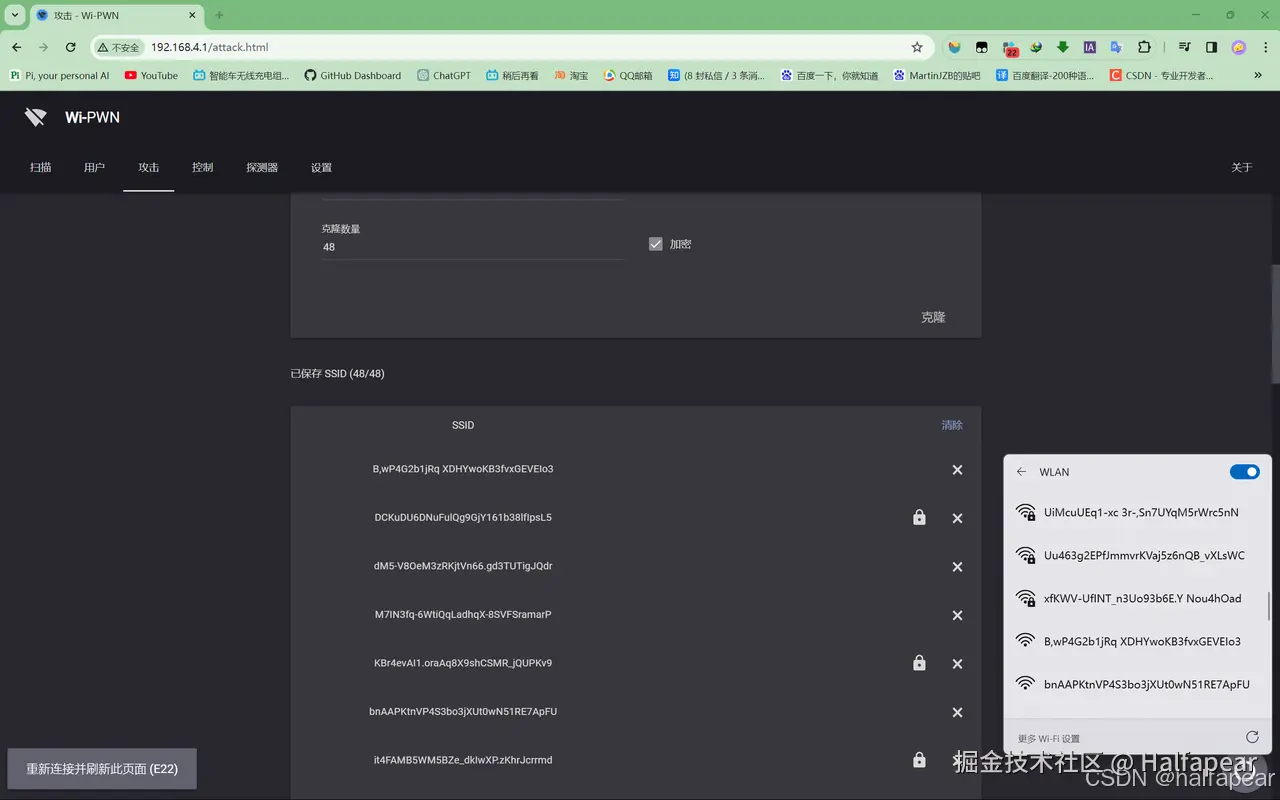Open the media control music icon
This screenshot has width=1280, height=800.
pos(1184,47)
